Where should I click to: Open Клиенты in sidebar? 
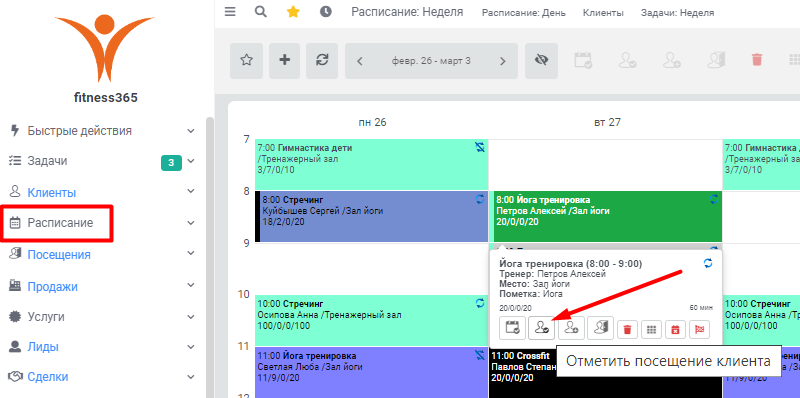coord(52,193)
